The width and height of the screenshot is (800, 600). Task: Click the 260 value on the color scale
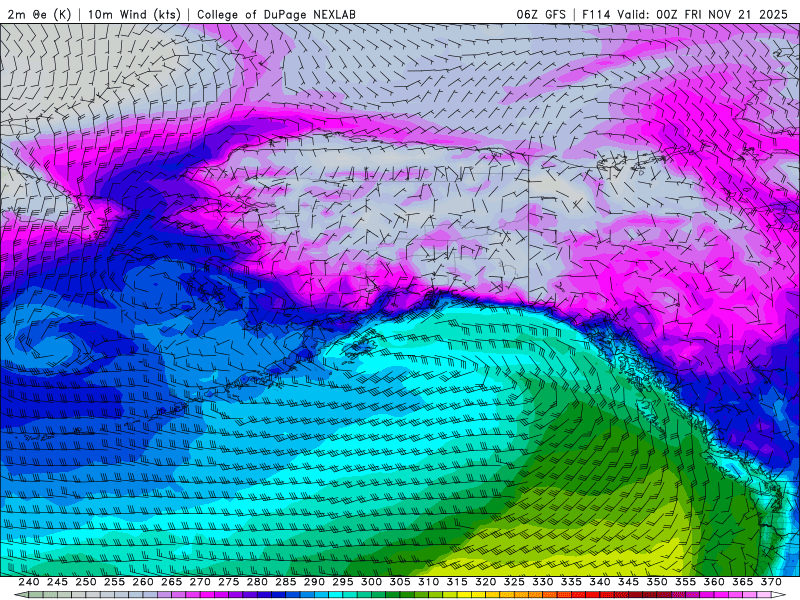[x=143, y=582]
